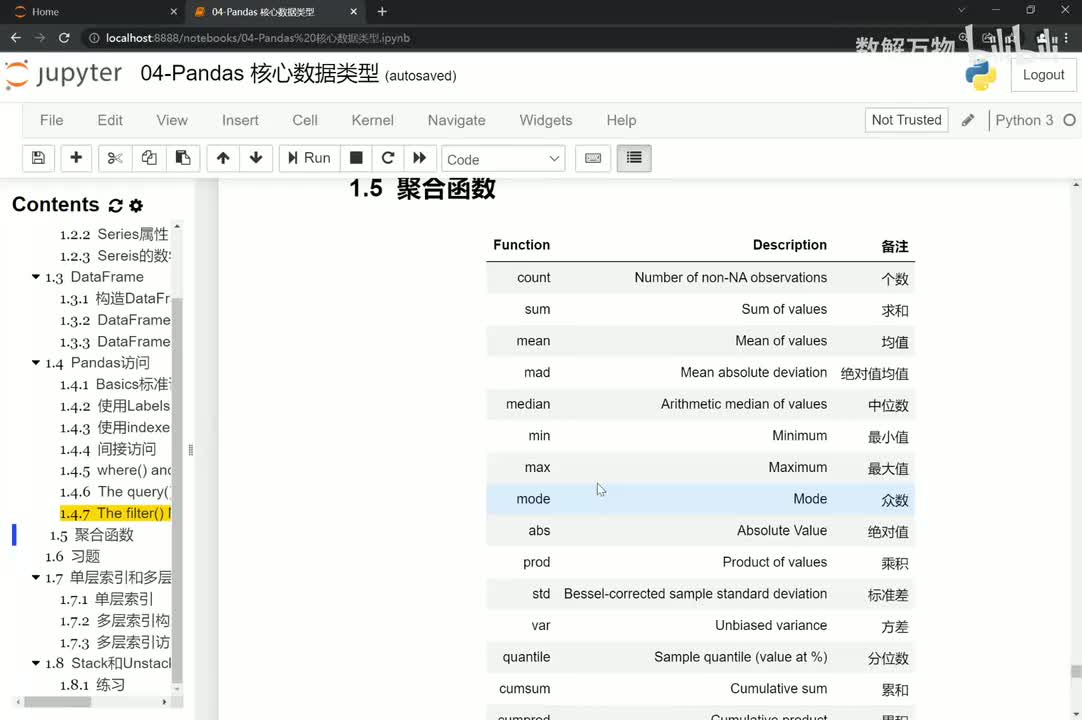This screenshot has height=720, width=1082.
Task: Click the Contents panel horizontal scrollbar thumb
Action: tap(57, 702)
